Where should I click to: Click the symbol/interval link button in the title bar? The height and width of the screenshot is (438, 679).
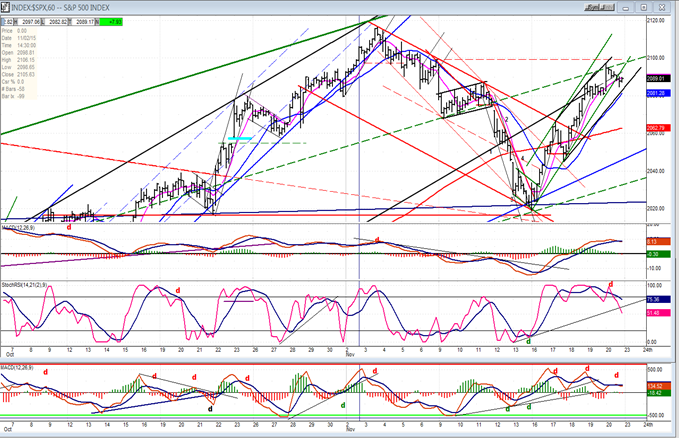pos(599,7)
